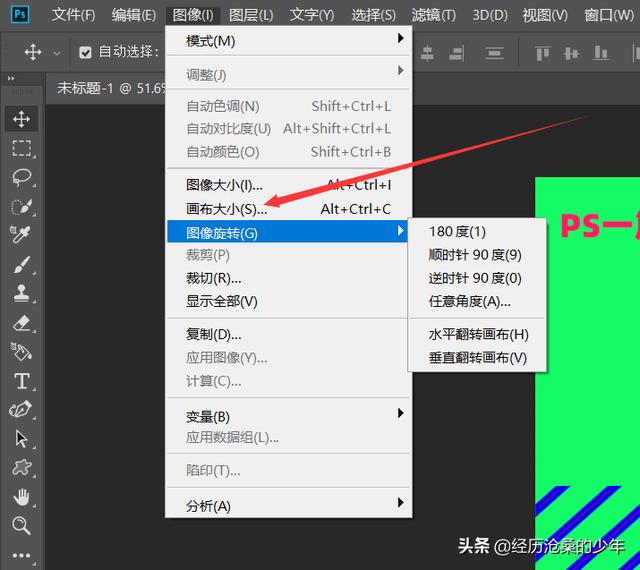Choose 裁切(R)... menu entry
The height and width of the screenshot is (570, 640).
coord(288,278)
